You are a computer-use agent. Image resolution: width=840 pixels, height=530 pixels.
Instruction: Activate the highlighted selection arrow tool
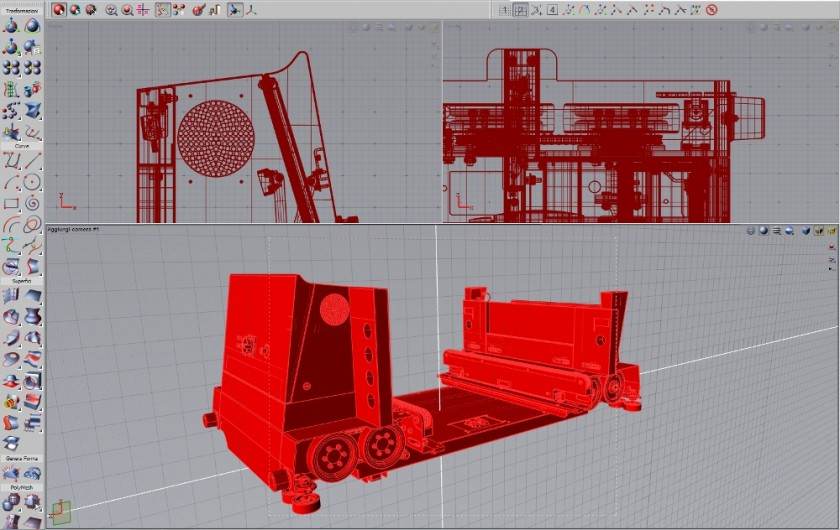pos(234,9)
